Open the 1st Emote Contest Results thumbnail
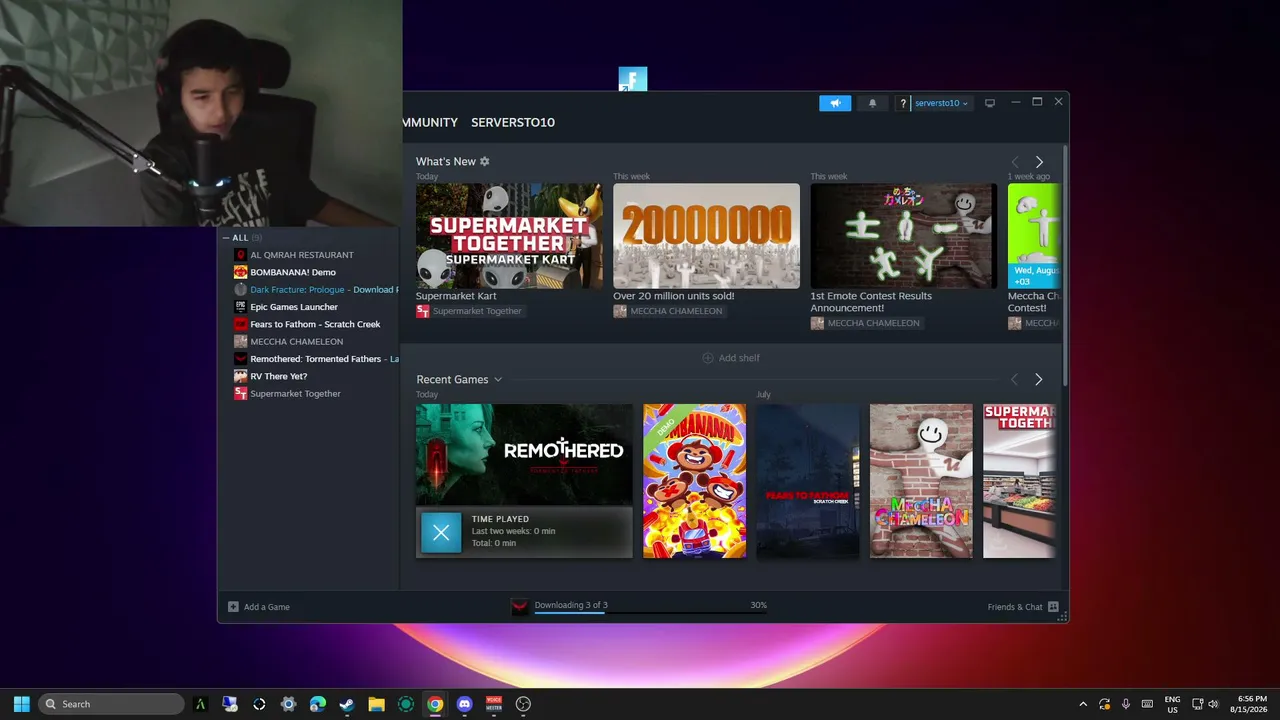Viewport: 1280px width, 720px height. tap(904, 236)
